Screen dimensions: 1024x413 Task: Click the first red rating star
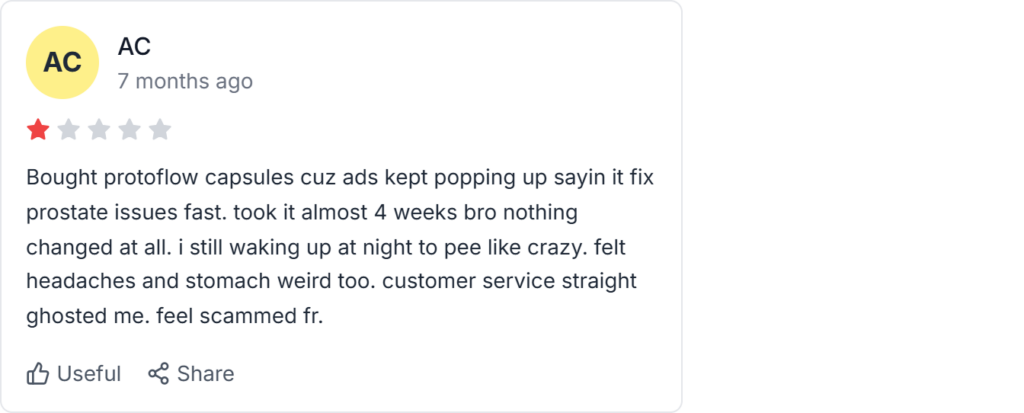coord(38,129)
